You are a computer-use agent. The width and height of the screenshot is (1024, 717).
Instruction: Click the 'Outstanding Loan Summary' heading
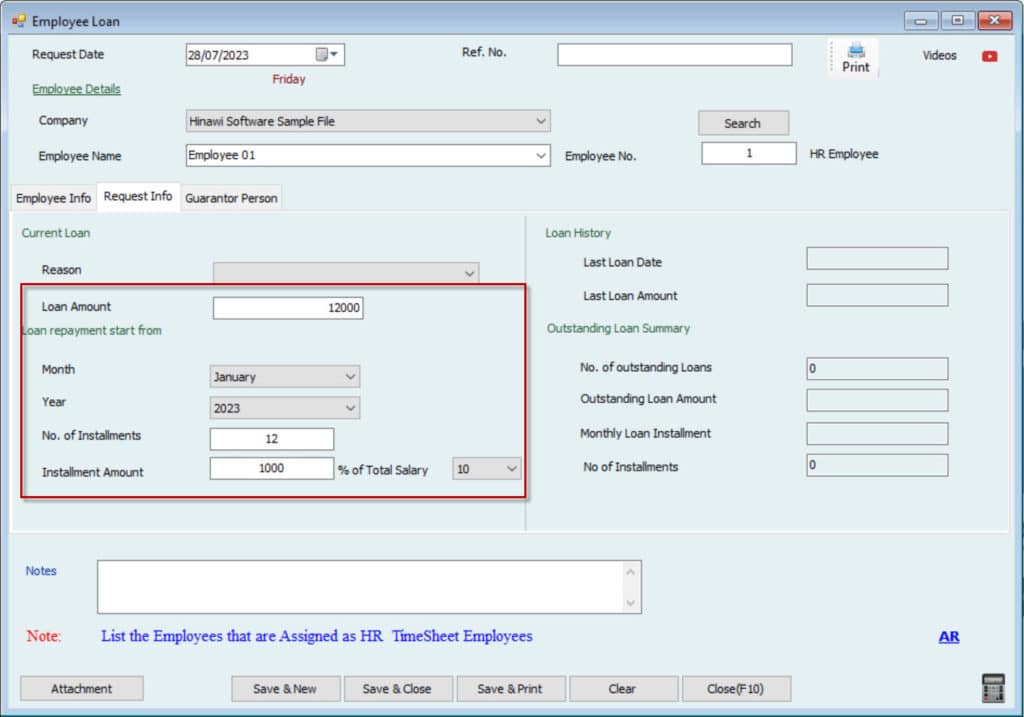[618, 328]
